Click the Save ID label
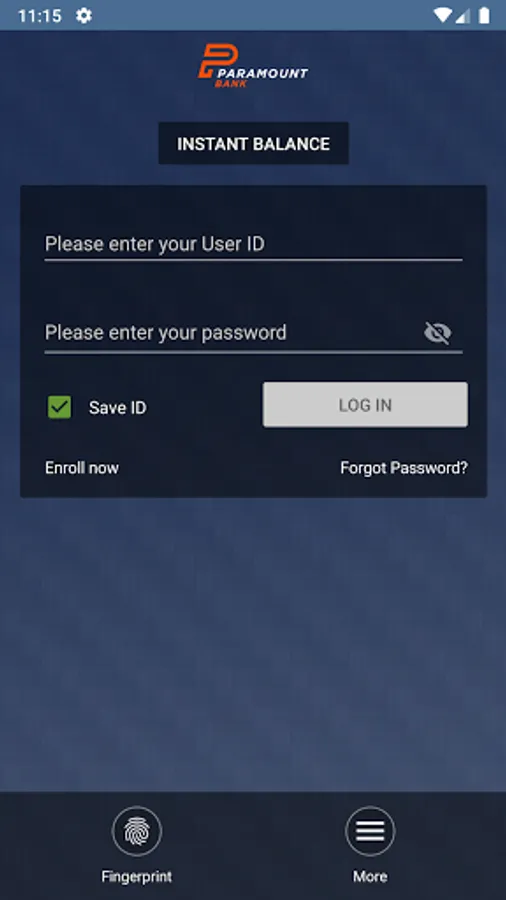The image size is (506, 900). (118, 408)
